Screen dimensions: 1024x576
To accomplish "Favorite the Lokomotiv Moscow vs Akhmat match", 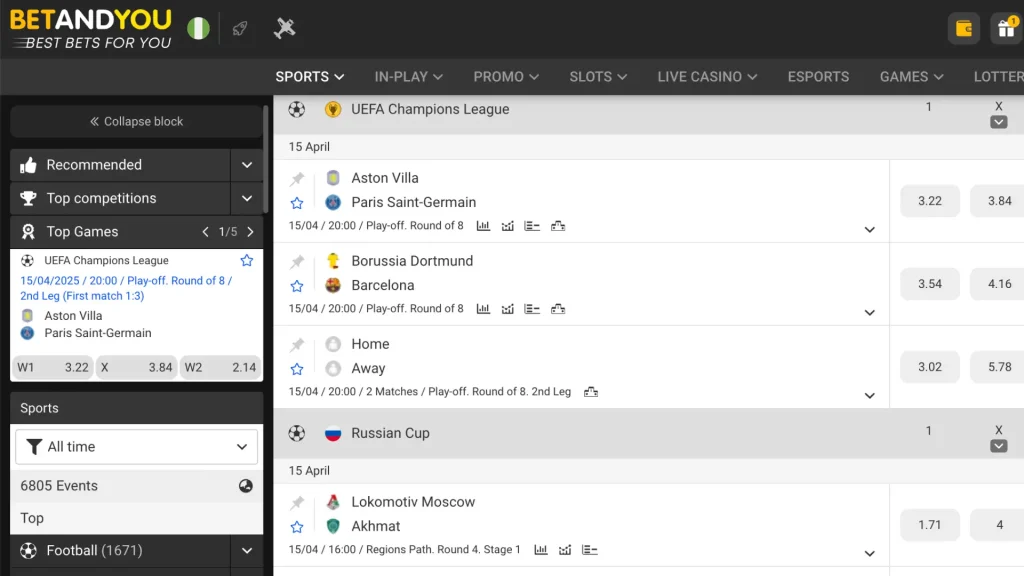I will click(x=297, y=527).
